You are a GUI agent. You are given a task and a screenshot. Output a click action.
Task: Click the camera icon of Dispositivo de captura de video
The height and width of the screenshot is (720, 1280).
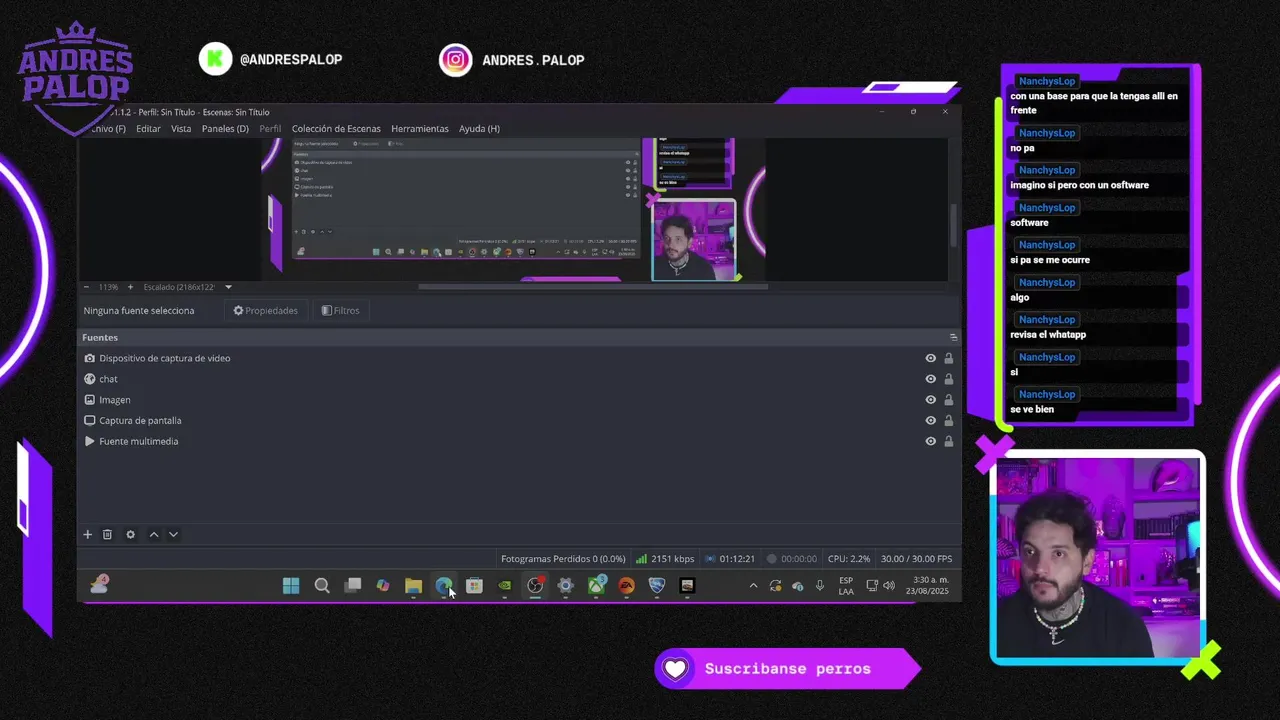(x=90, y=358)
